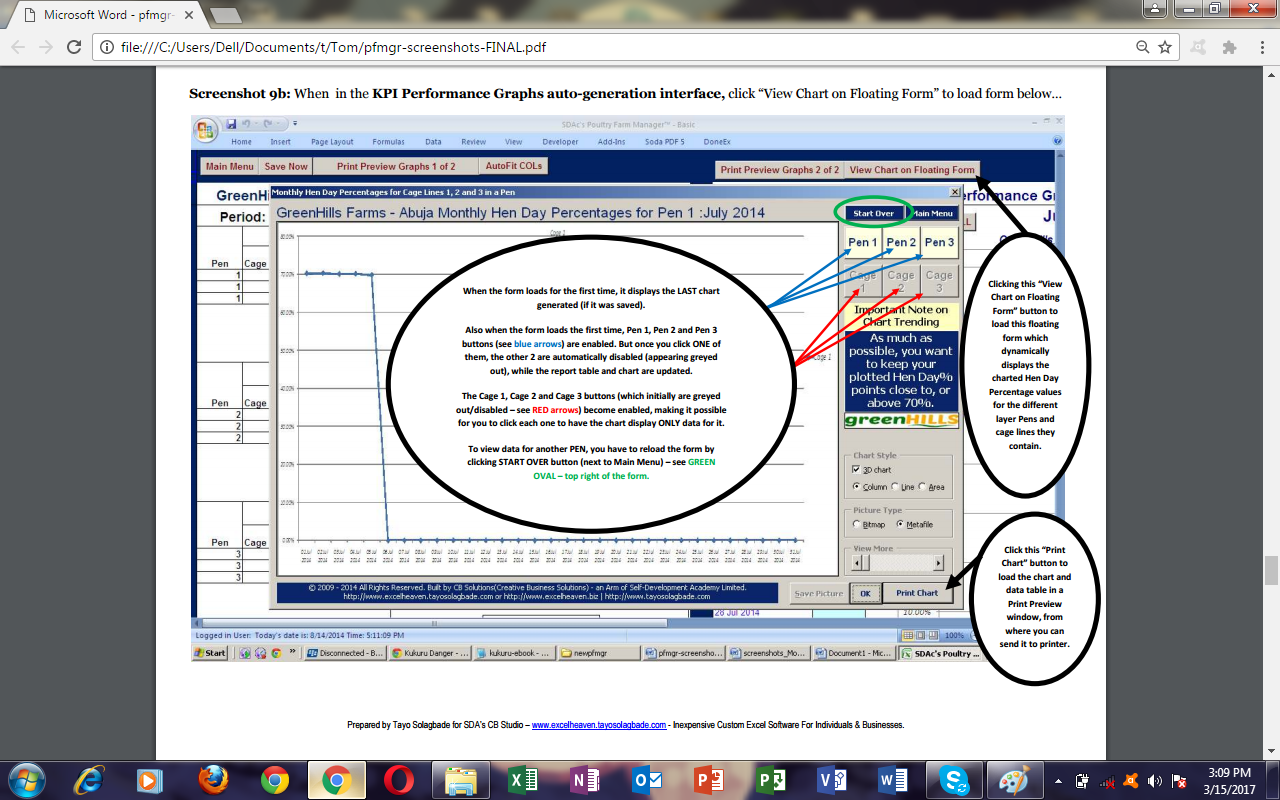Close the floating chart form with X
This screenshot has width=1280, height=800.
tap(954, 191)
